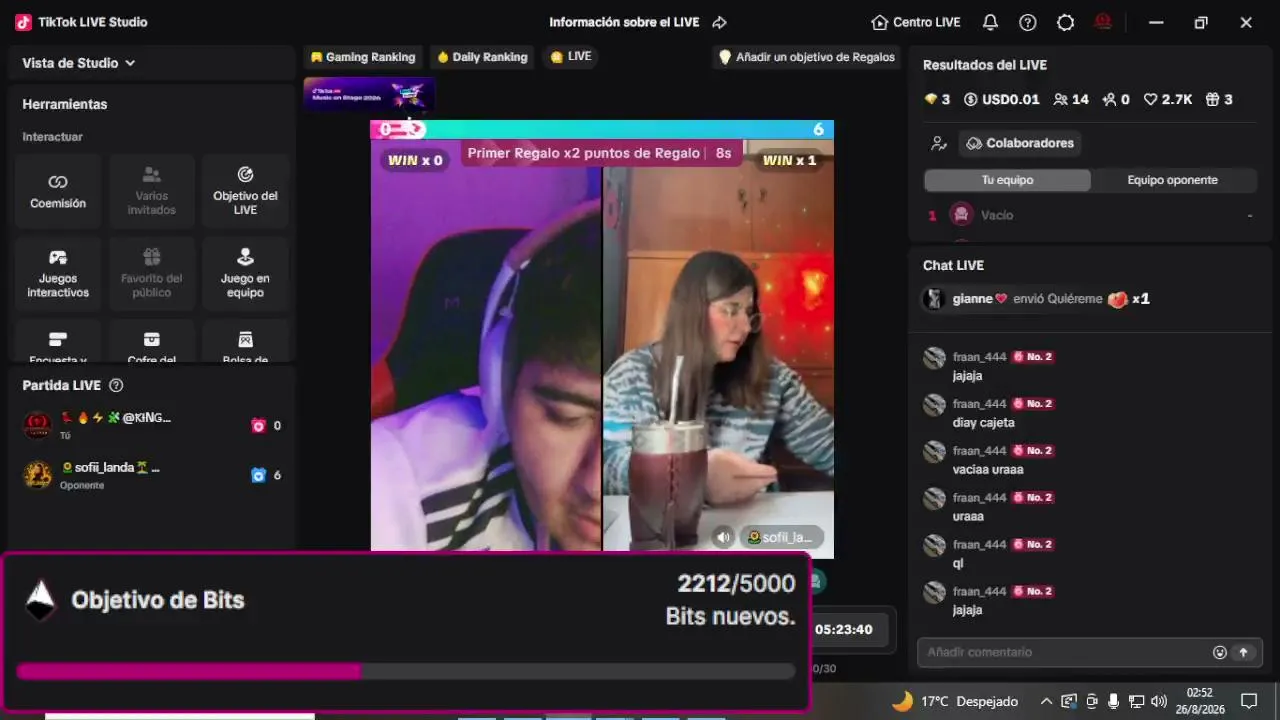Open the profile avatar in title bar
The height and width of the screenshot is (720, 1280).
1104,21
